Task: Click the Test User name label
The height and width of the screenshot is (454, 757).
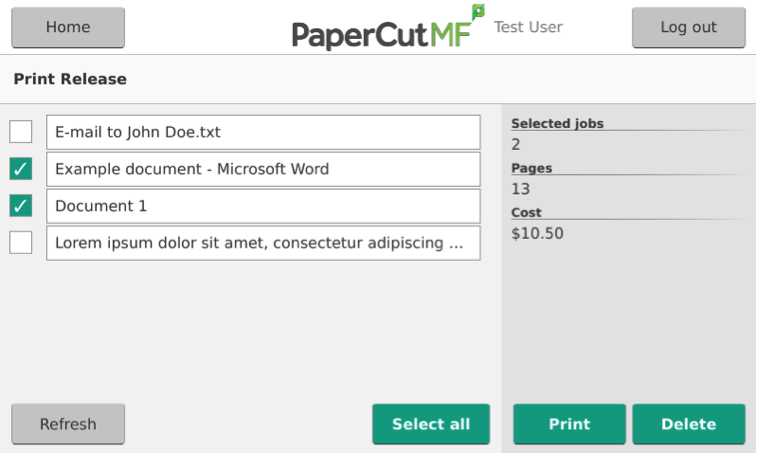Action: (x=528, y=27)
